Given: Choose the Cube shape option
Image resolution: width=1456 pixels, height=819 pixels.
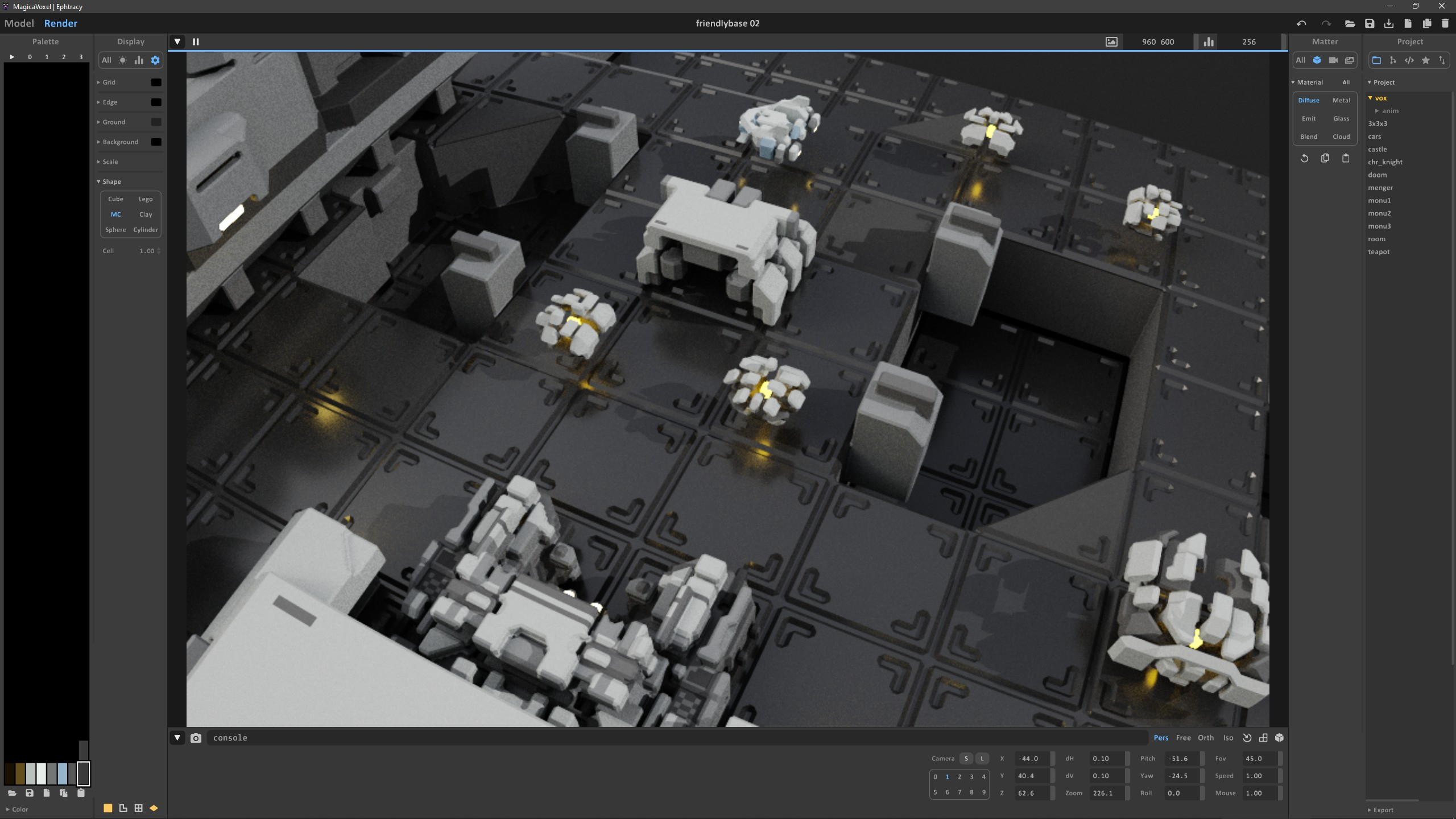Looking at the screenshot, I should [x=115, y=199].
